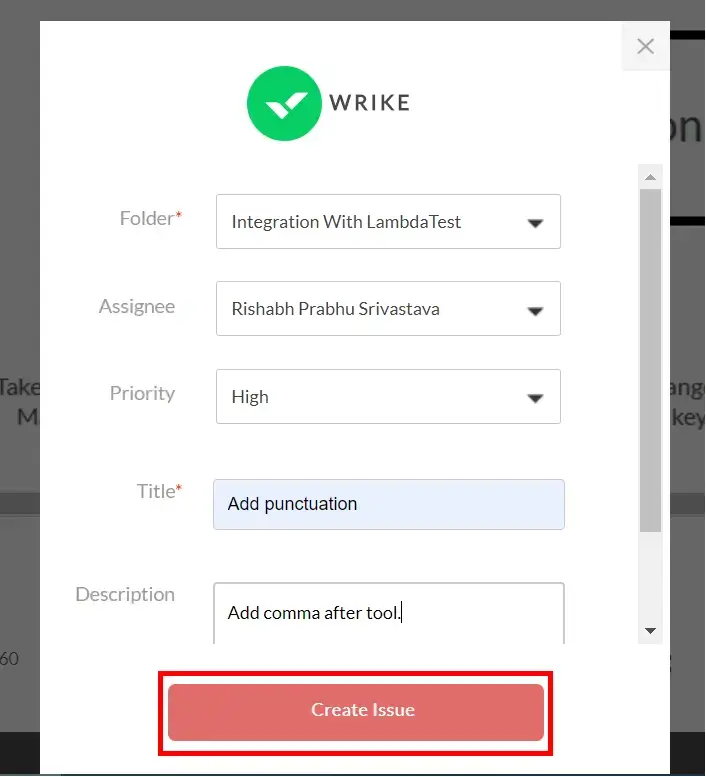
Task: Click the Folder dropdown arrow
Action: tap(535, 223)
